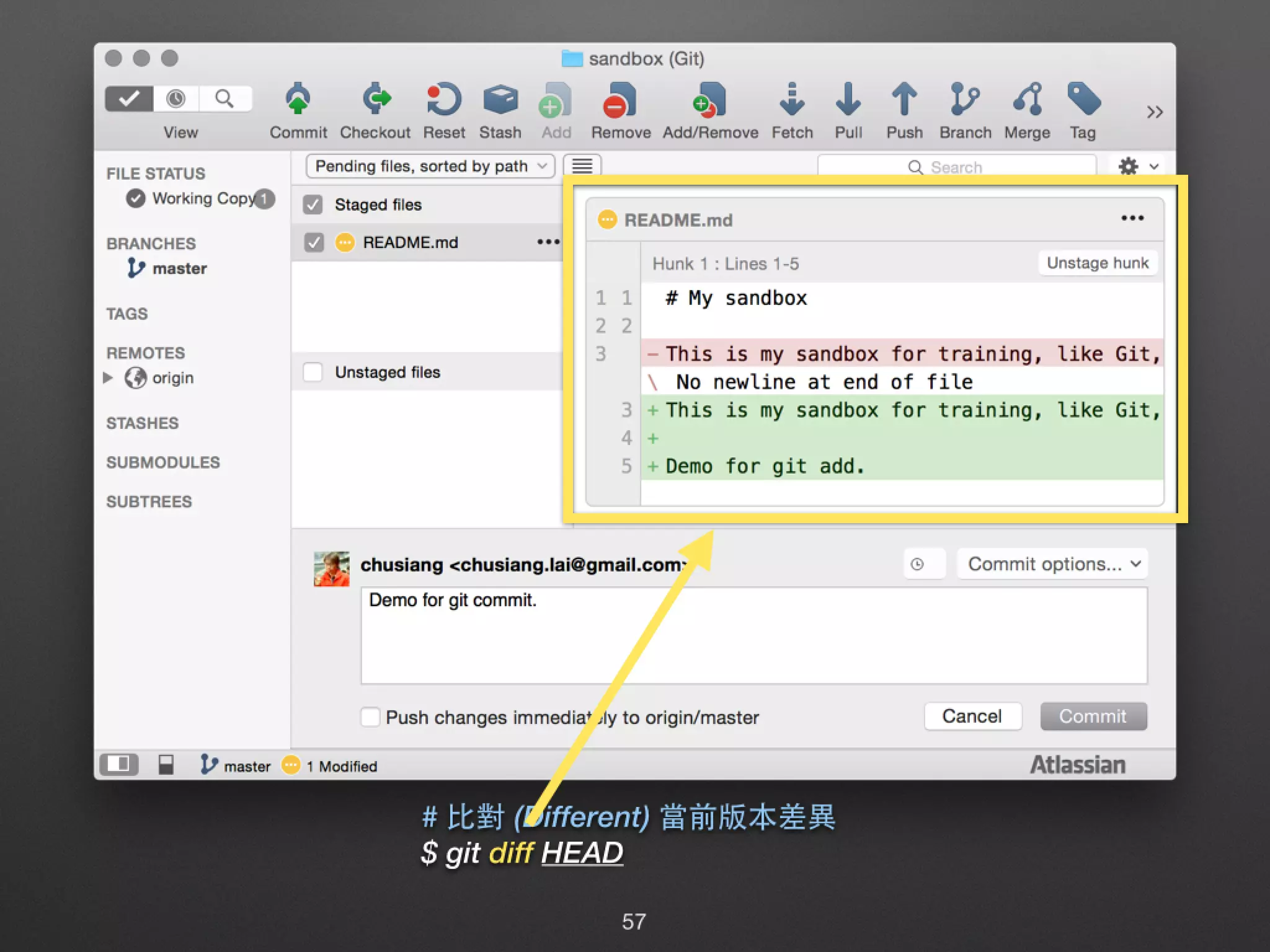Image resolution: width=1270 pixels, height=952 pixels.
Task: Click the Tag toolbar icon
Action: point(1083,100)
